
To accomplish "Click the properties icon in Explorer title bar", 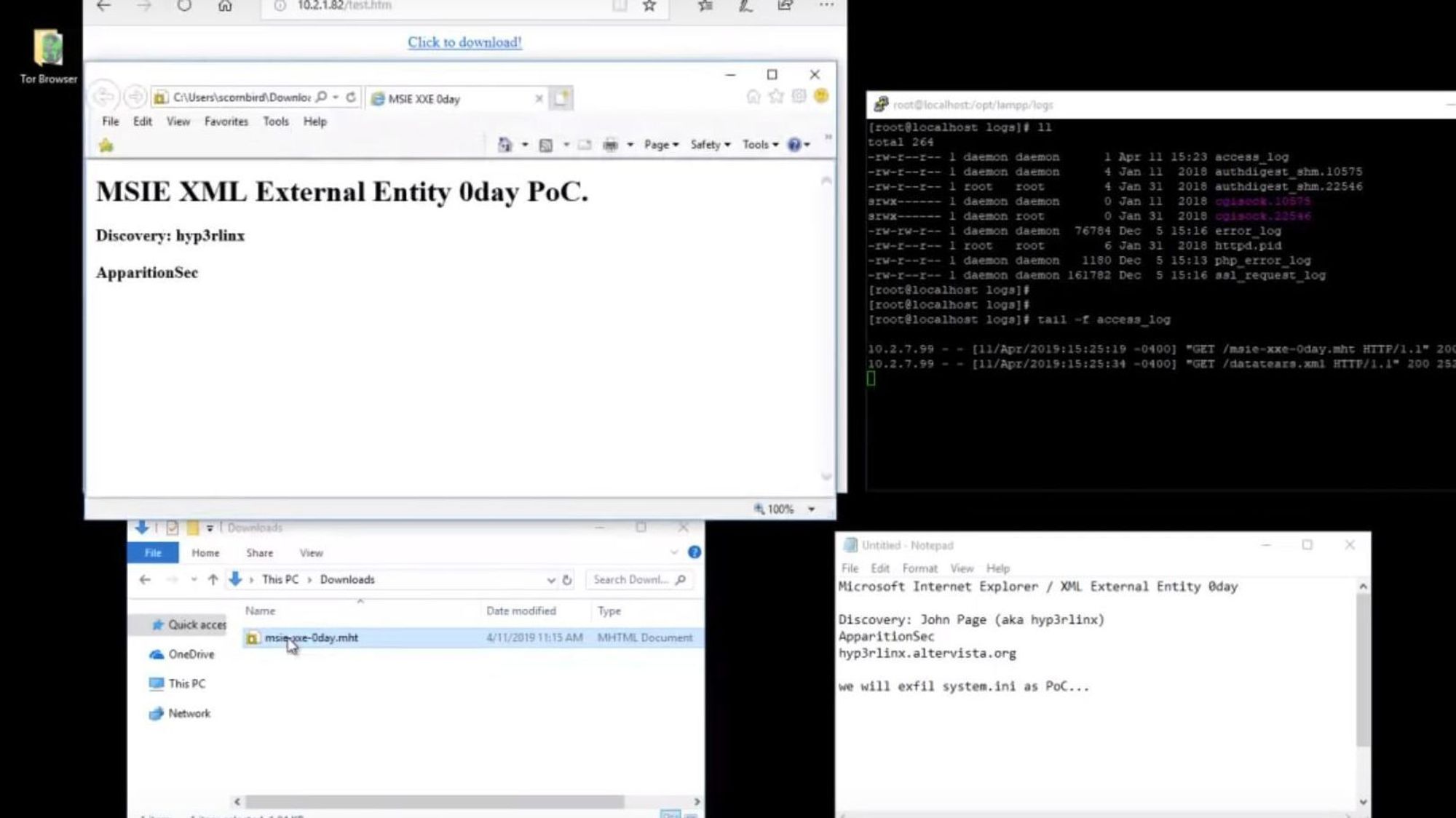I will click(172, 528).
